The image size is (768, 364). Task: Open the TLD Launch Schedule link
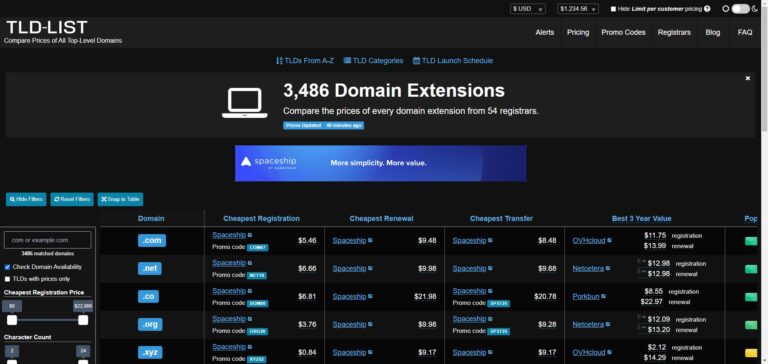[453, 61]
